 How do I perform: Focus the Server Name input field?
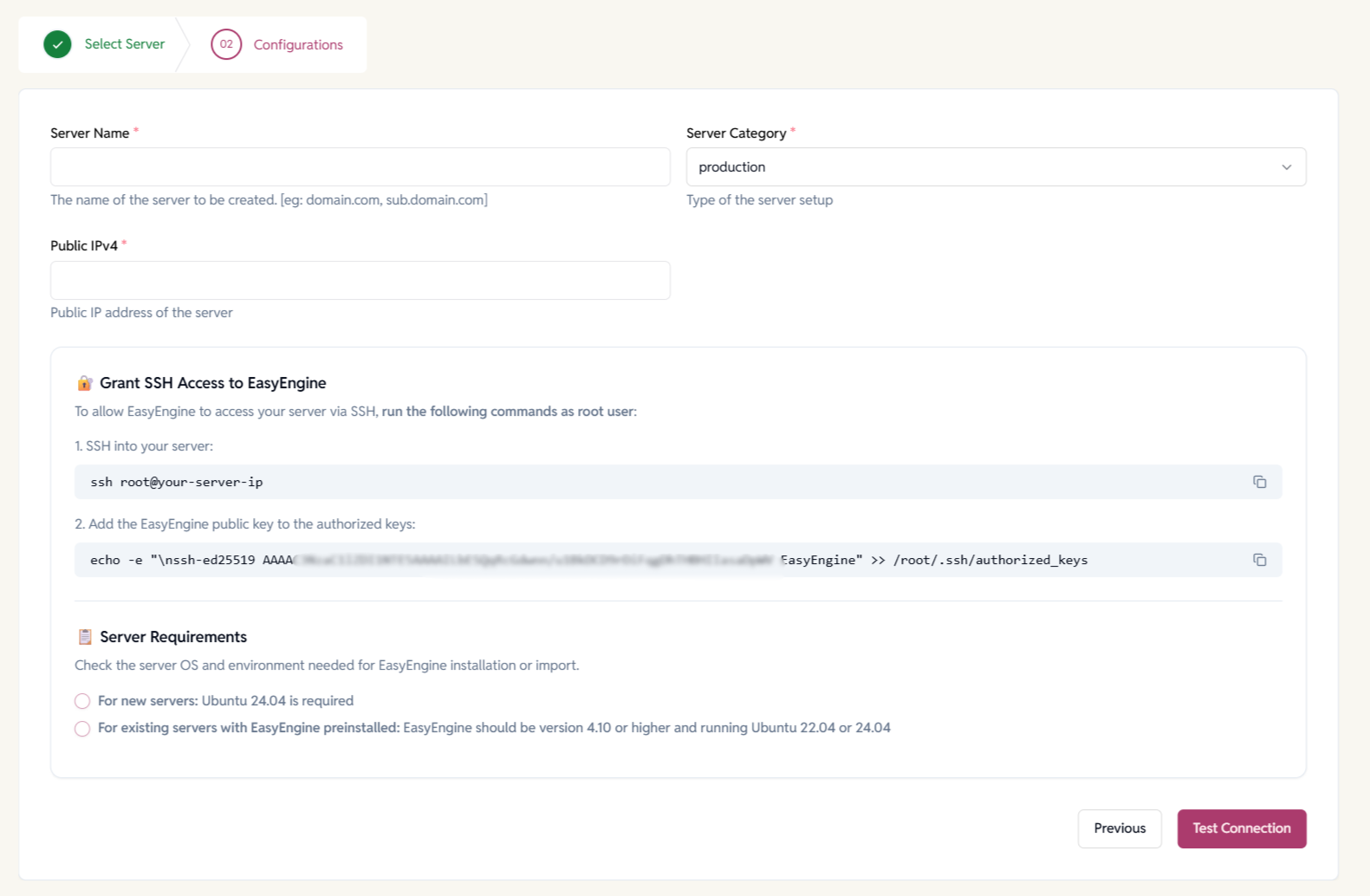[x=360, y=166]
